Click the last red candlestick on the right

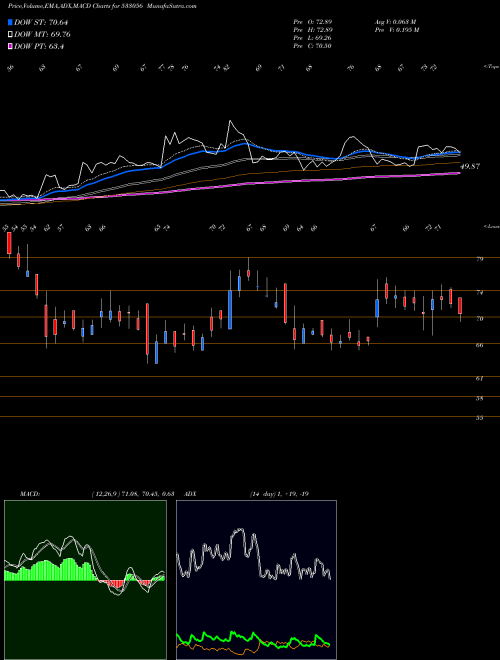coord(460,306)
